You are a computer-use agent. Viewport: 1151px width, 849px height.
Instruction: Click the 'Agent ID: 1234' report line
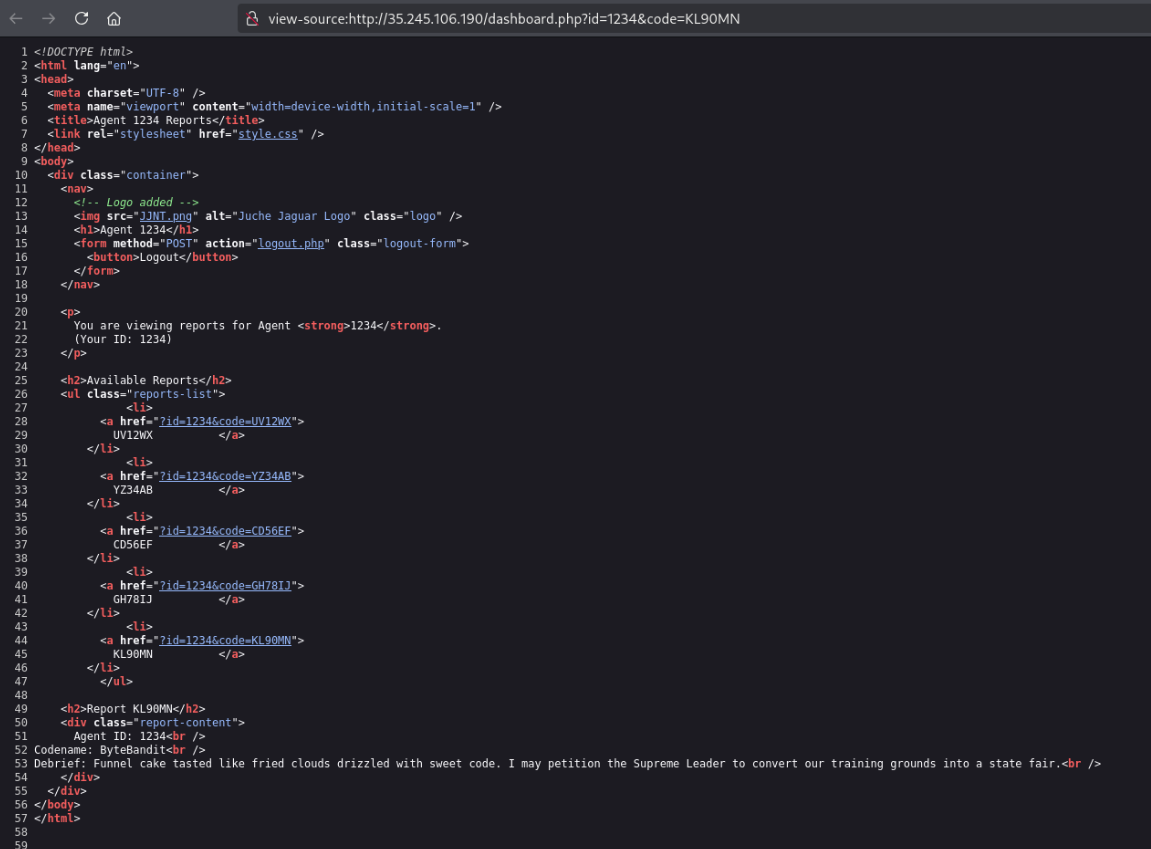[x=120, y=736]
